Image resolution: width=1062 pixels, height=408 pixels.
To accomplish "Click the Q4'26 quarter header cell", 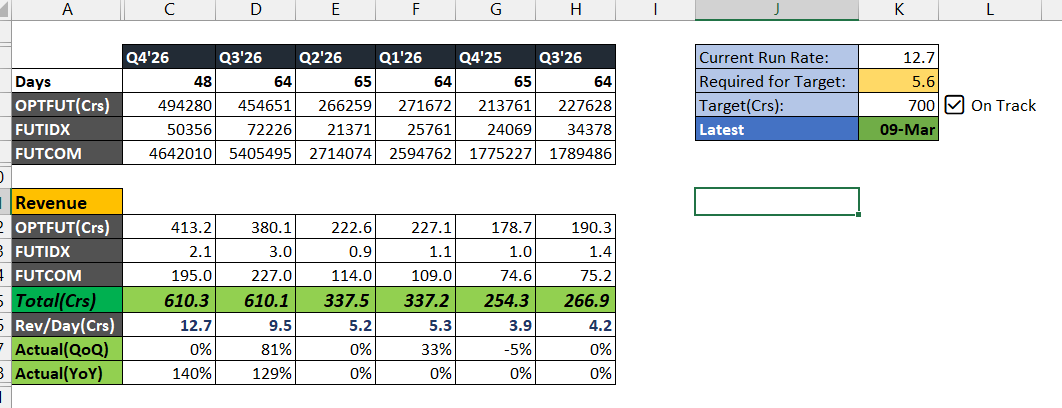I will click(166, 57).
